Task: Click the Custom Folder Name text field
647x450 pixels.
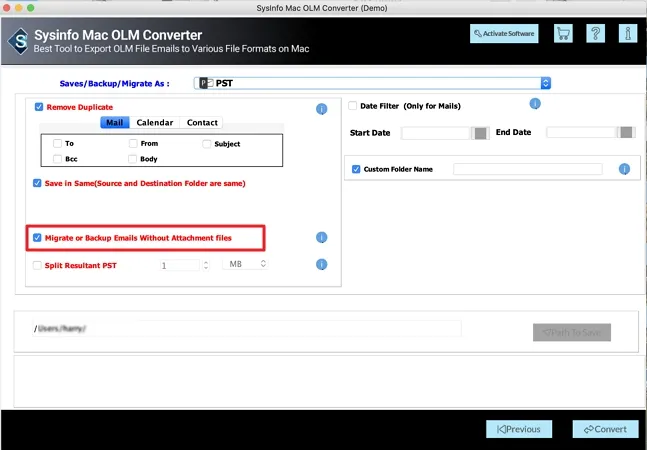Action: point(527,169)
